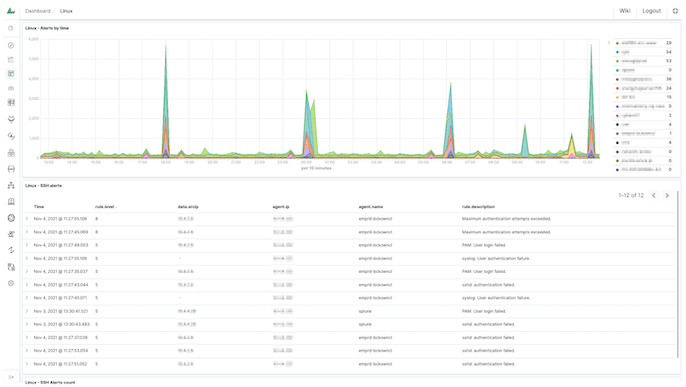Expand the alert row at 11:27:53.054
Screen dimensions: 686x387
point(27,350)
